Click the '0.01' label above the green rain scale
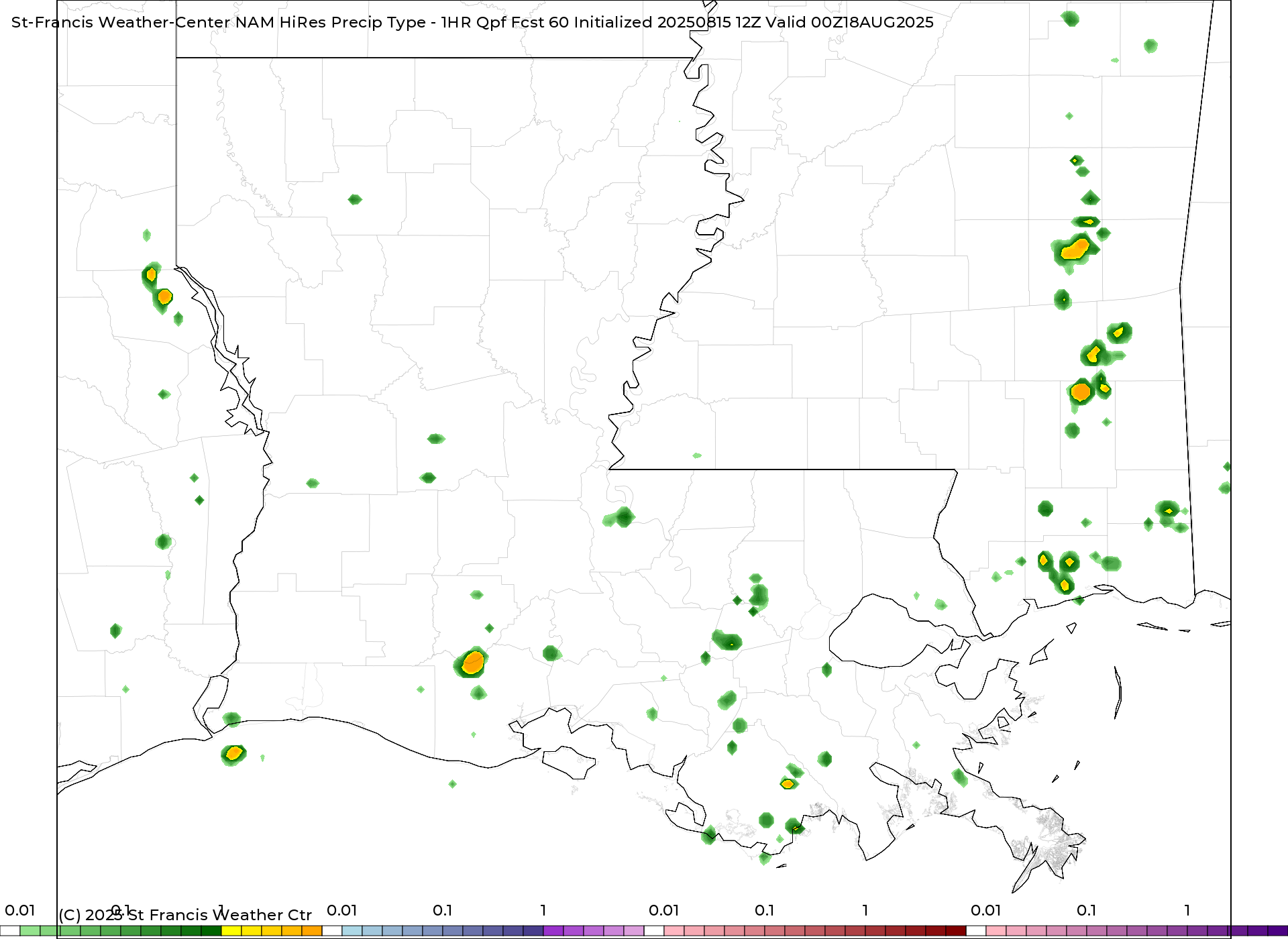Viewport: 1288px width, 939px height. click(x=20, y=910)
